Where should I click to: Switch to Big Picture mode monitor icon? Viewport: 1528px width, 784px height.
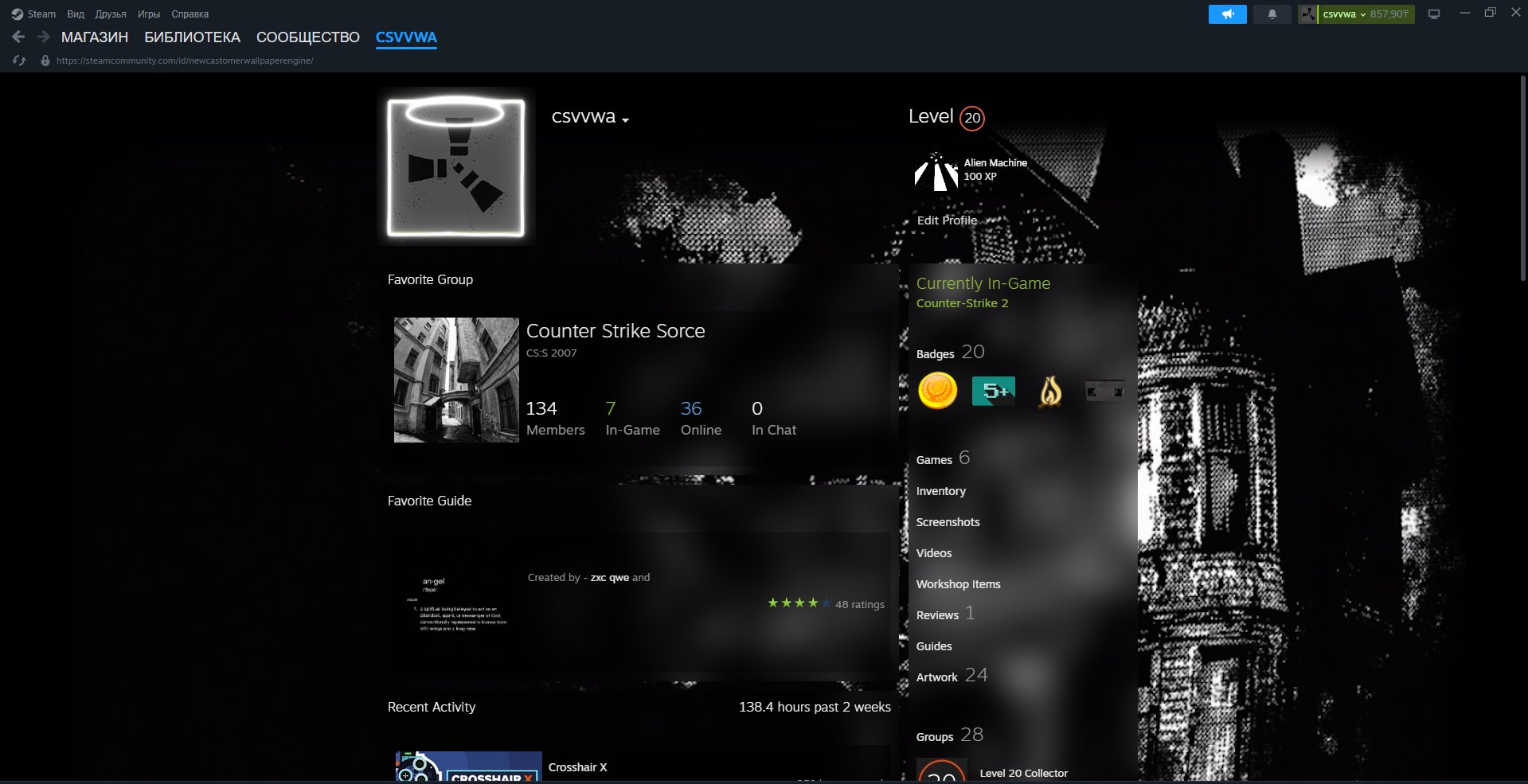[x=1434, y=14]
